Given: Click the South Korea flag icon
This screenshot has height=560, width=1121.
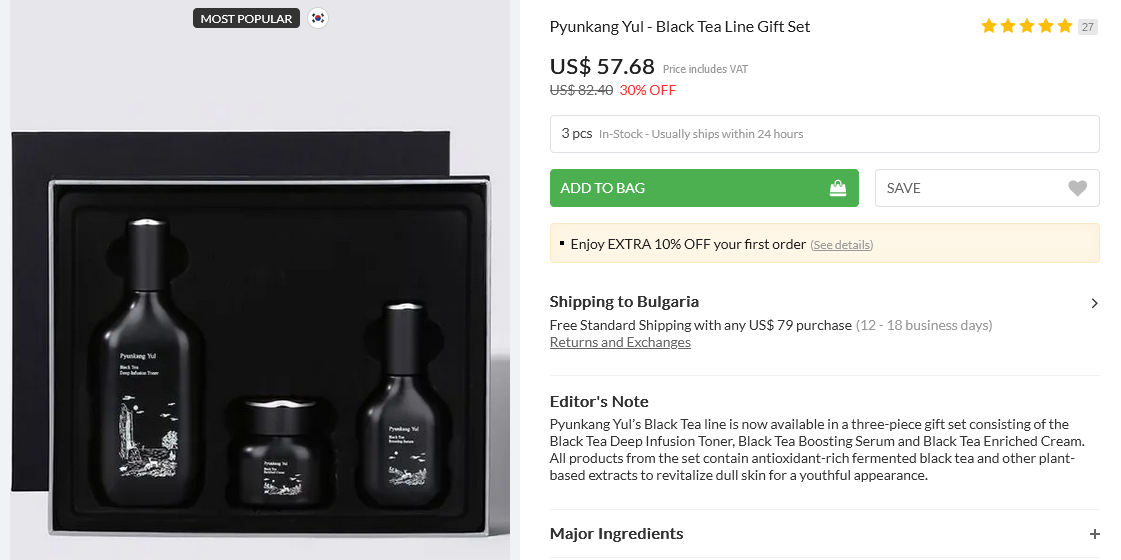Looking at the screenshot, I should coord(317,18).
